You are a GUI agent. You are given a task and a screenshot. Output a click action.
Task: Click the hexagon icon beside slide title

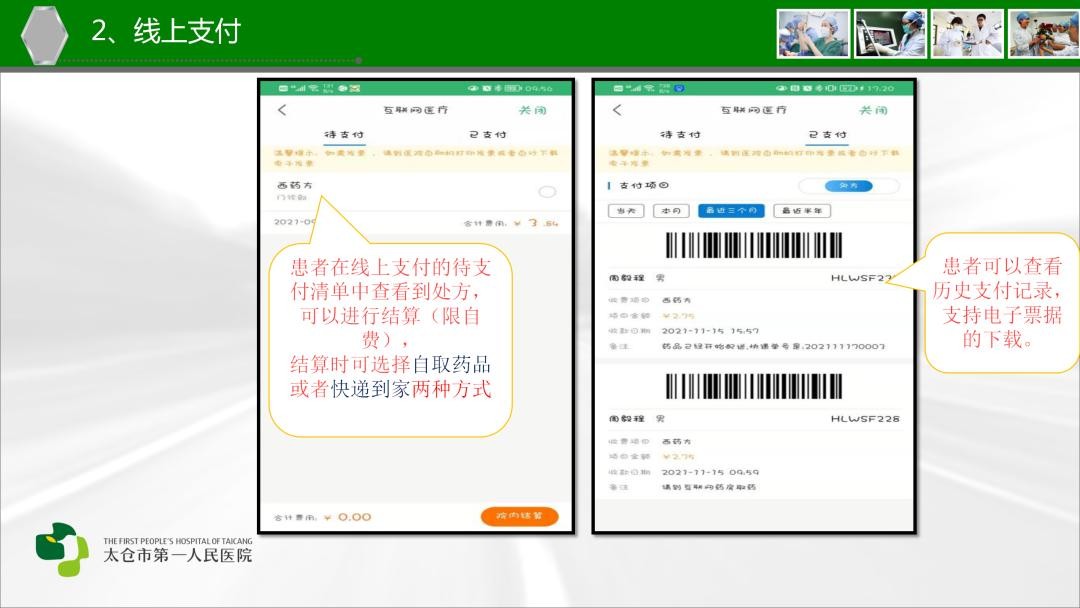click(x=45, y=34)
